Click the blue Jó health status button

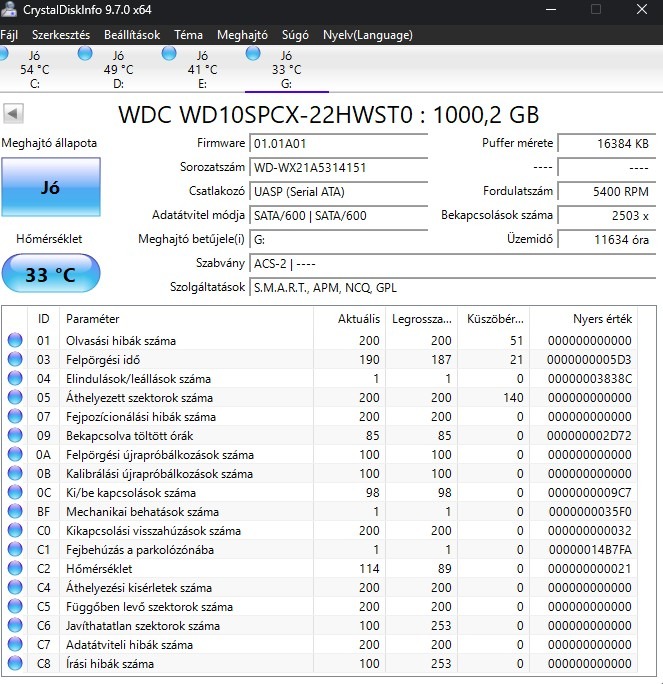[x=51, y=187]
